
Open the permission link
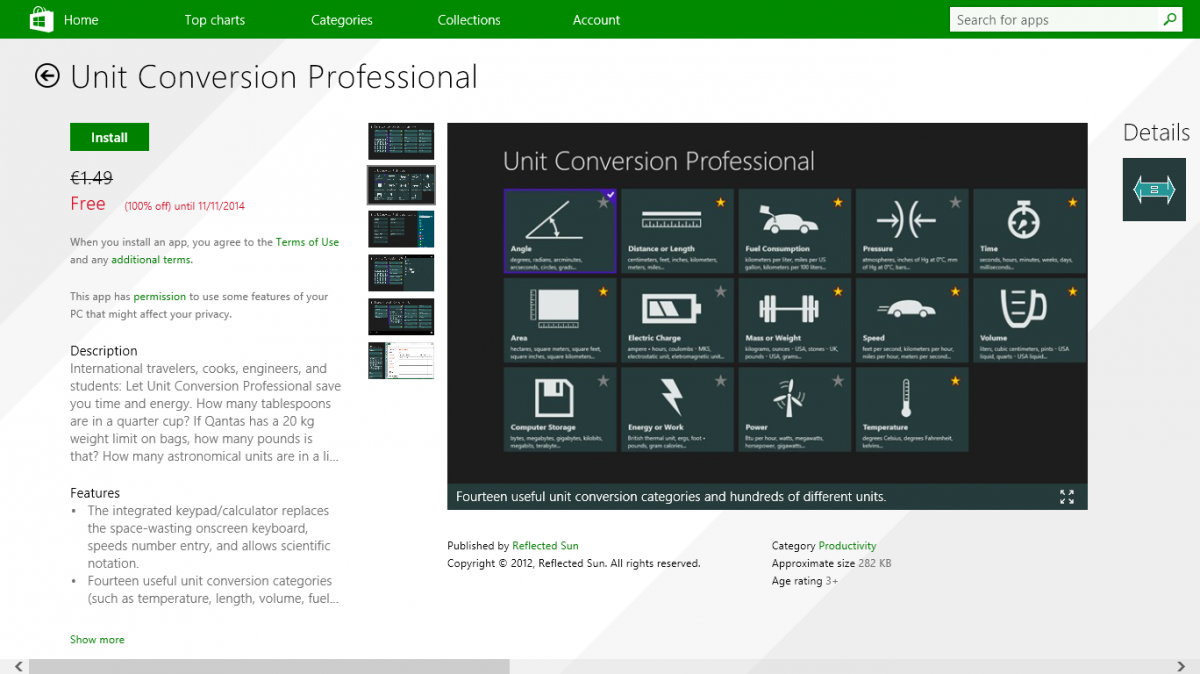click(160, 297)
